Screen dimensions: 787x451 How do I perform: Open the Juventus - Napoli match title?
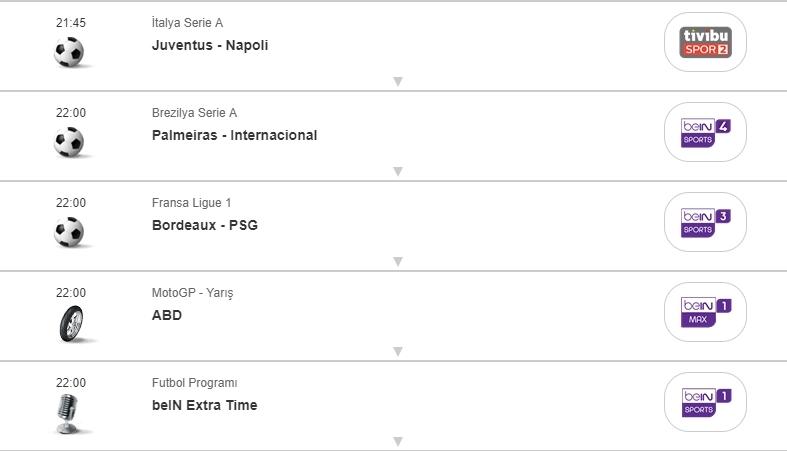point(210,45)
